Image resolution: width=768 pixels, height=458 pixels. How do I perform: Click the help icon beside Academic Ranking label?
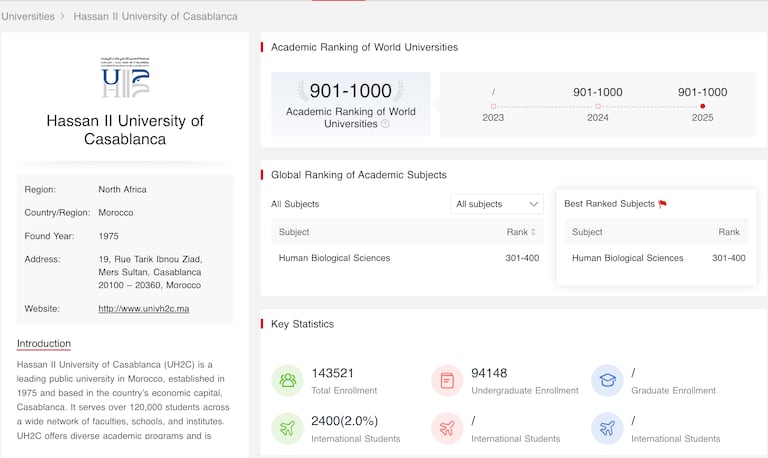[385, 124]
